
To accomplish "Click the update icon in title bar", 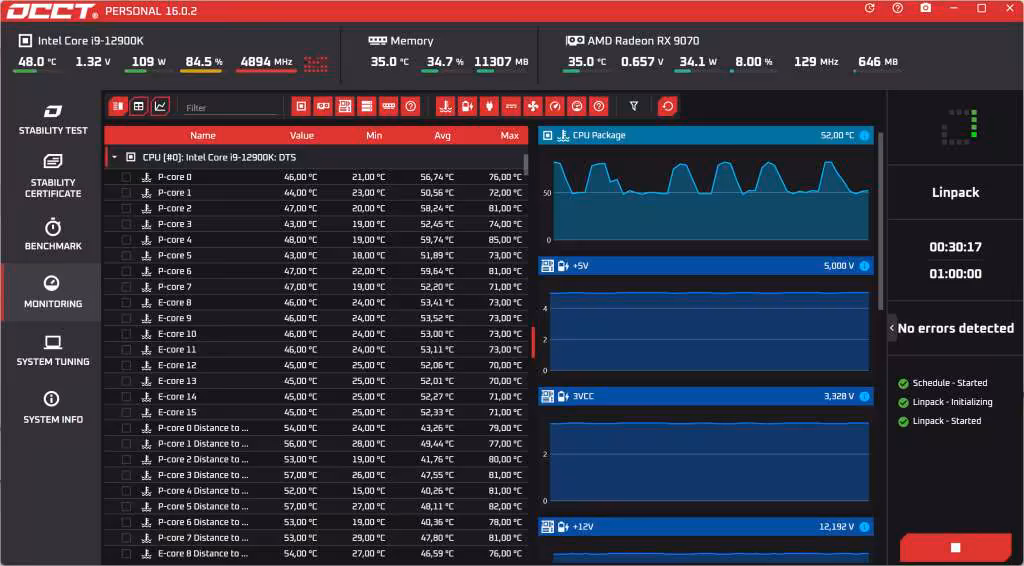I will coord(869,8).
